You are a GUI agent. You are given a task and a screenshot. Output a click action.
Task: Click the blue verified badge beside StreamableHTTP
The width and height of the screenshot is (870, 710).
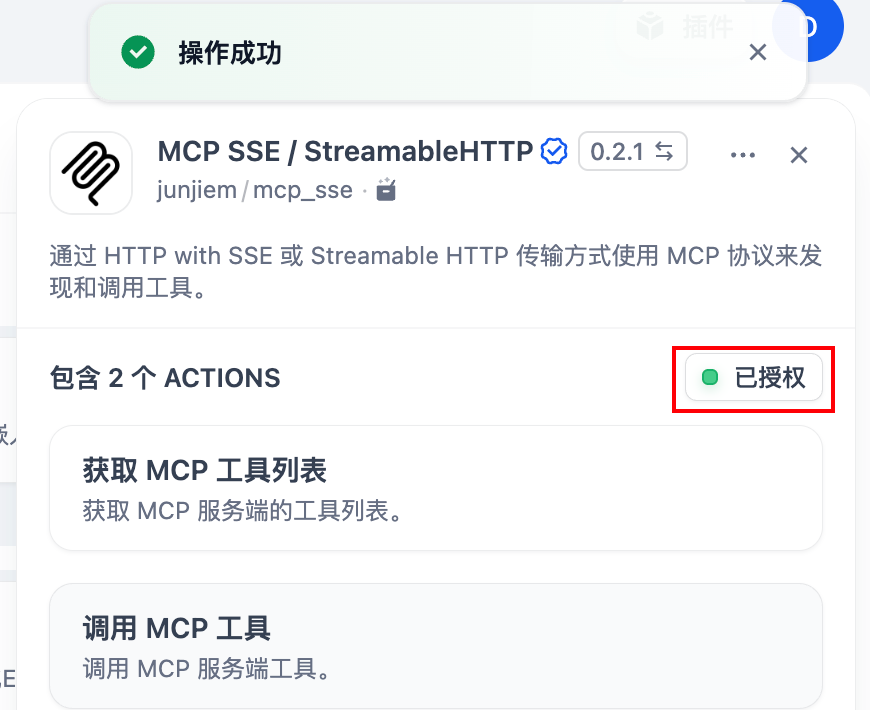click(x=554, y=151)
